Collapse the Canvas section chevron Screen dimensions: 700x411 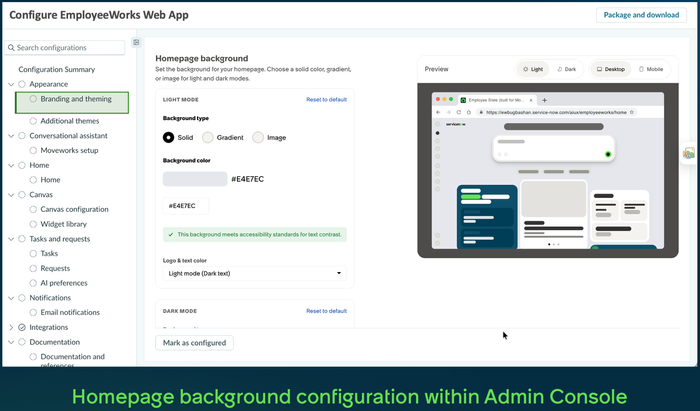11,195
